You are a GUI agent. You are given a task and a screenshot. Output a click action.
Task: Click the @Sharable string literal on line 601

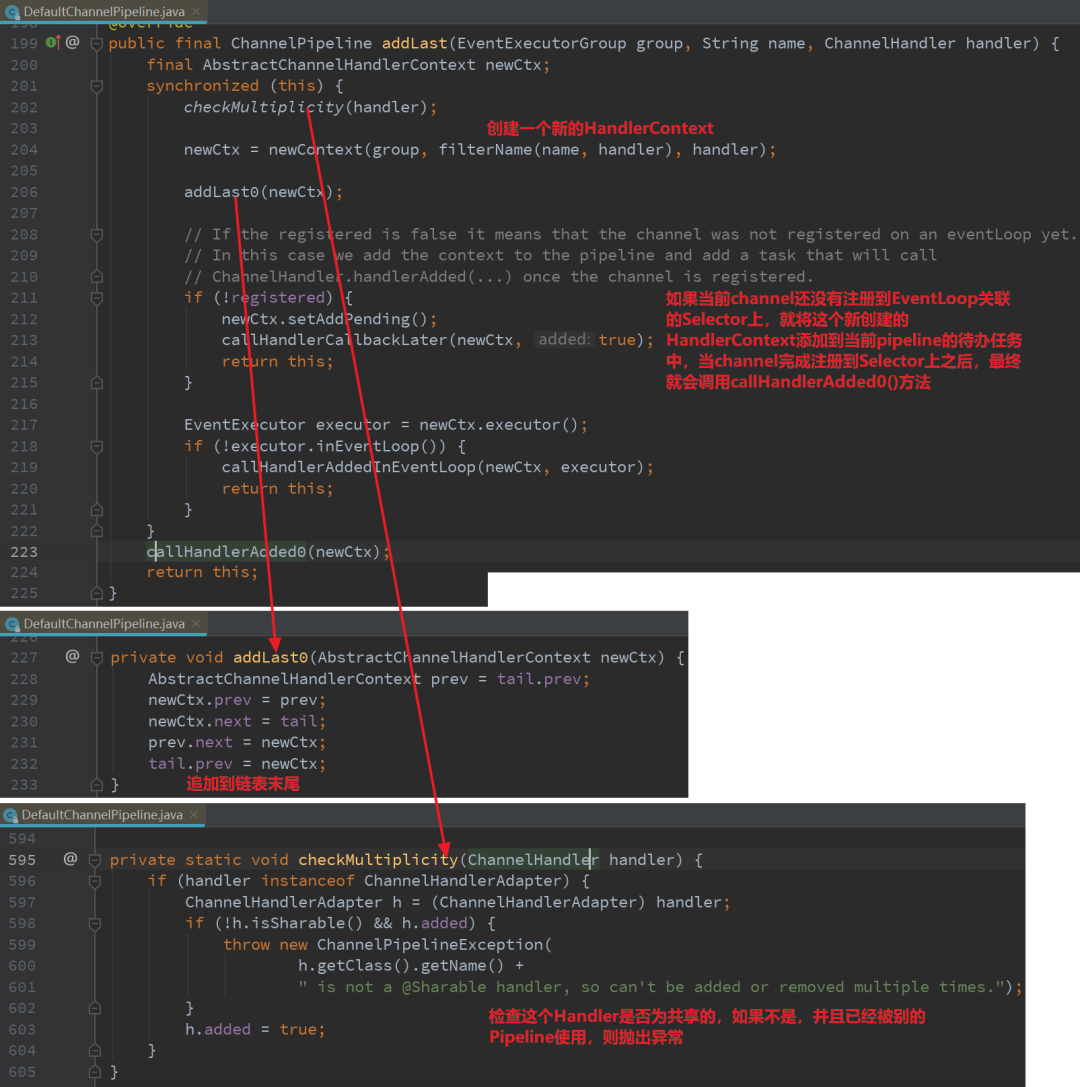pyautogui.click(x=651, y=986)
